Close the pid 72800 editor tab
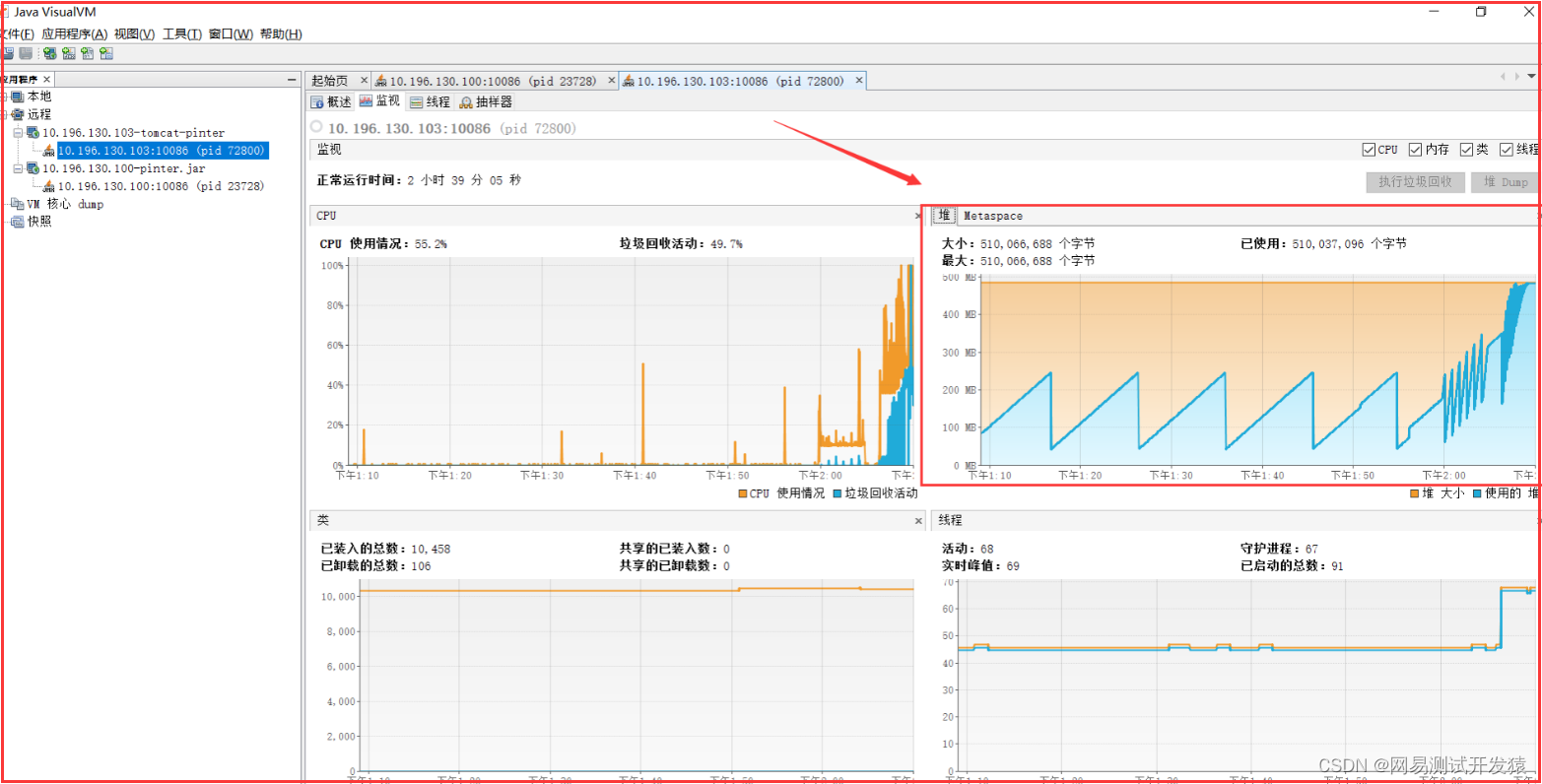Image resolution: width=1542 pixels, height=784 pixels. (x=859, y=81)
